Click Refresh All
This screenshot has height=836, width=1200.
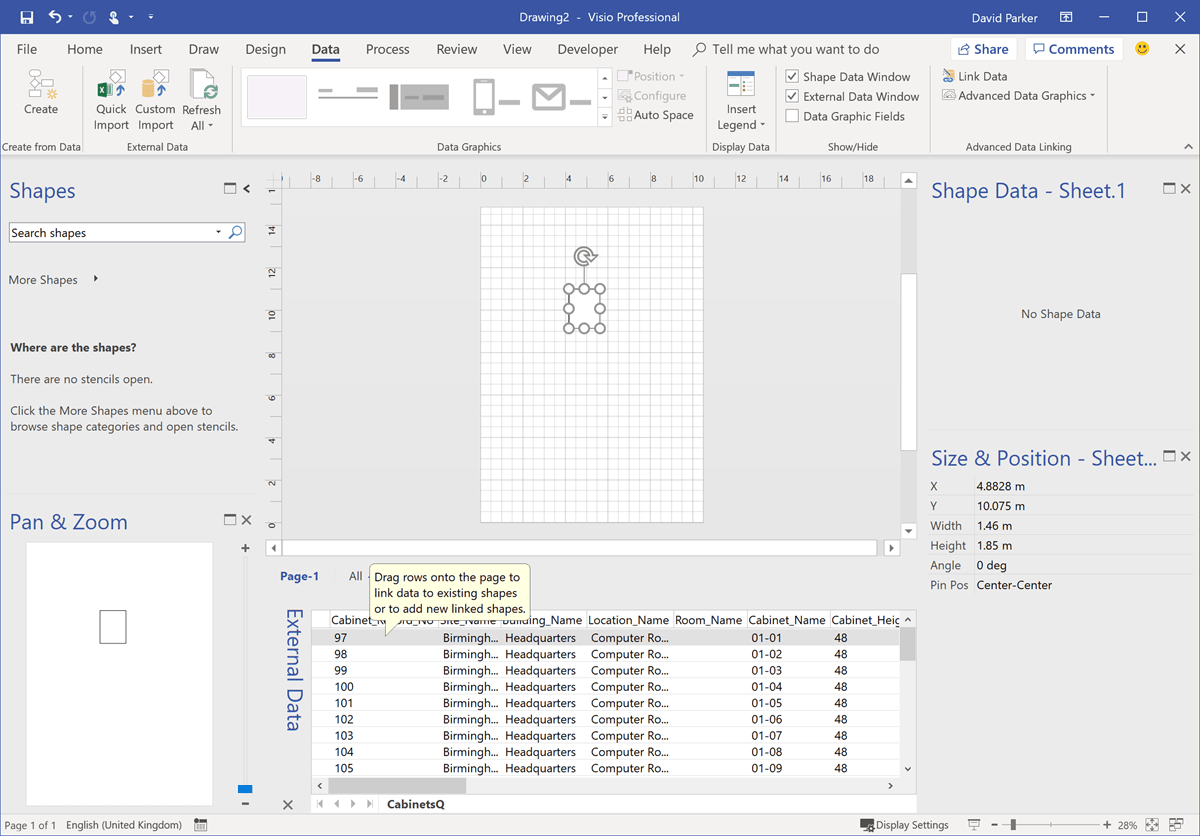coord(201,97)
